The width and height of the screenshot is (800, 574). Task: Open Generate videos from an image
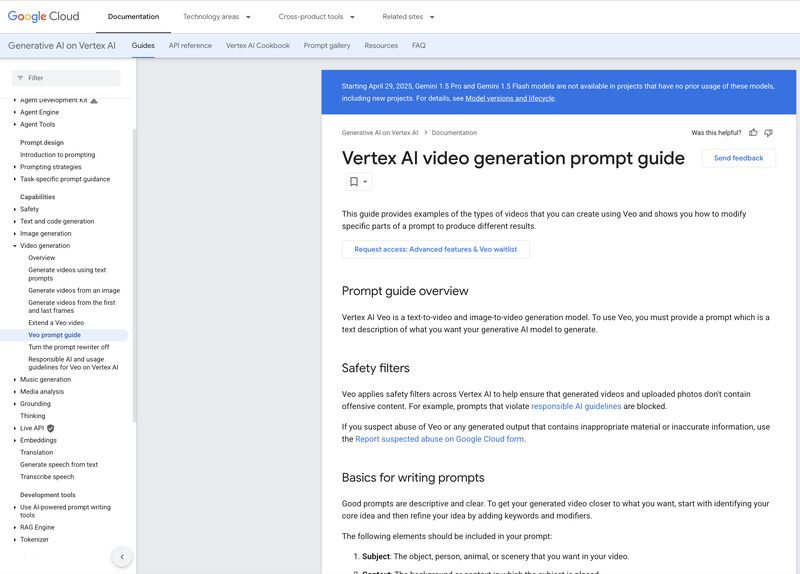(74, 290)
